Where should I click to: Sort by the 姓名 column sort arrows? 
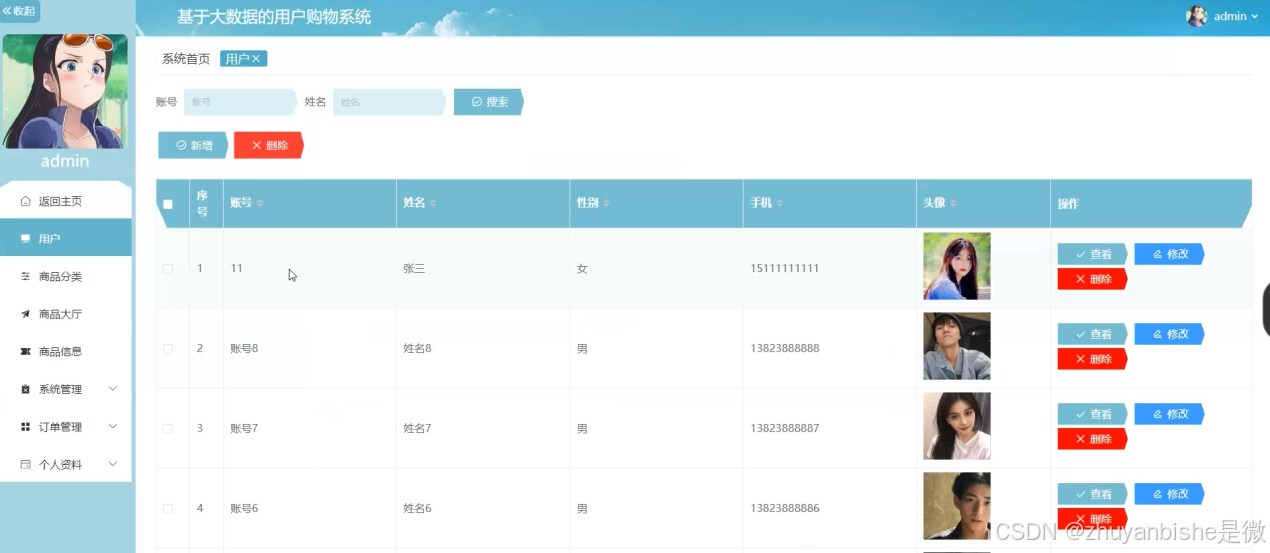click(x=433, y=203)
